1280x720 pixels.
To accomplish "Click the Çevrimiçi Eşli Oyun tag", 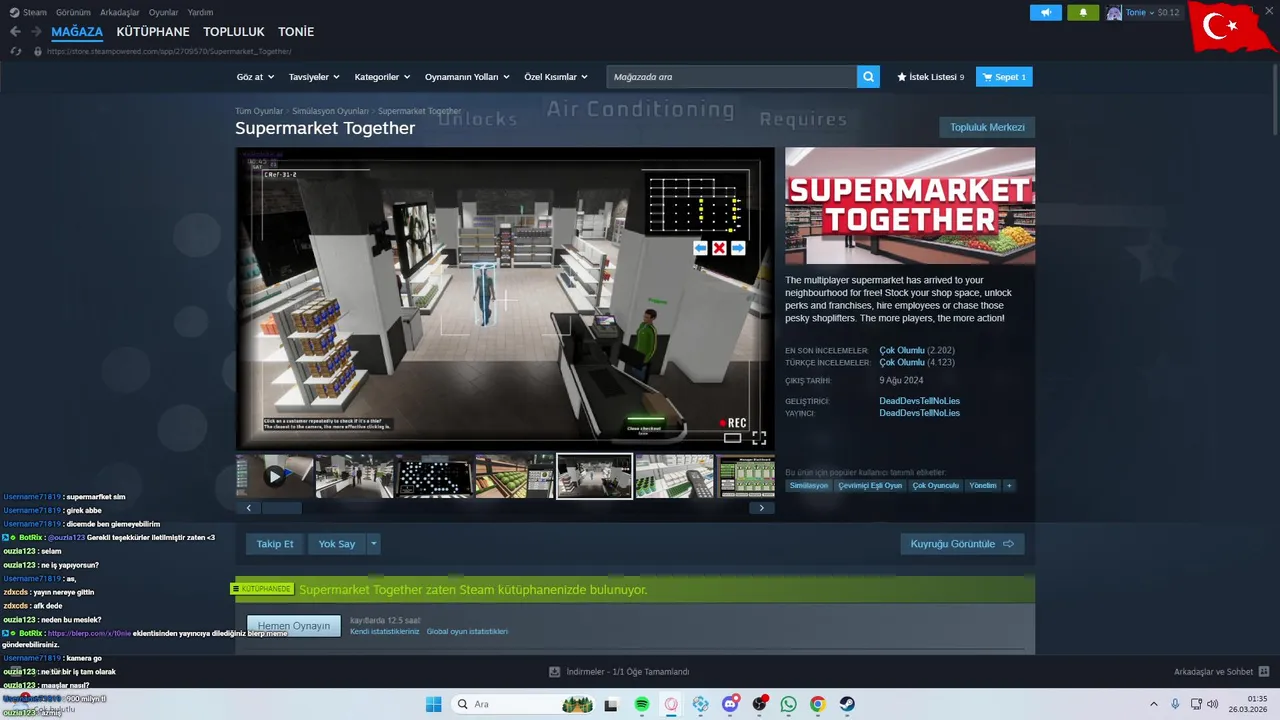I will pyautogui.click(x=870, y=485).
